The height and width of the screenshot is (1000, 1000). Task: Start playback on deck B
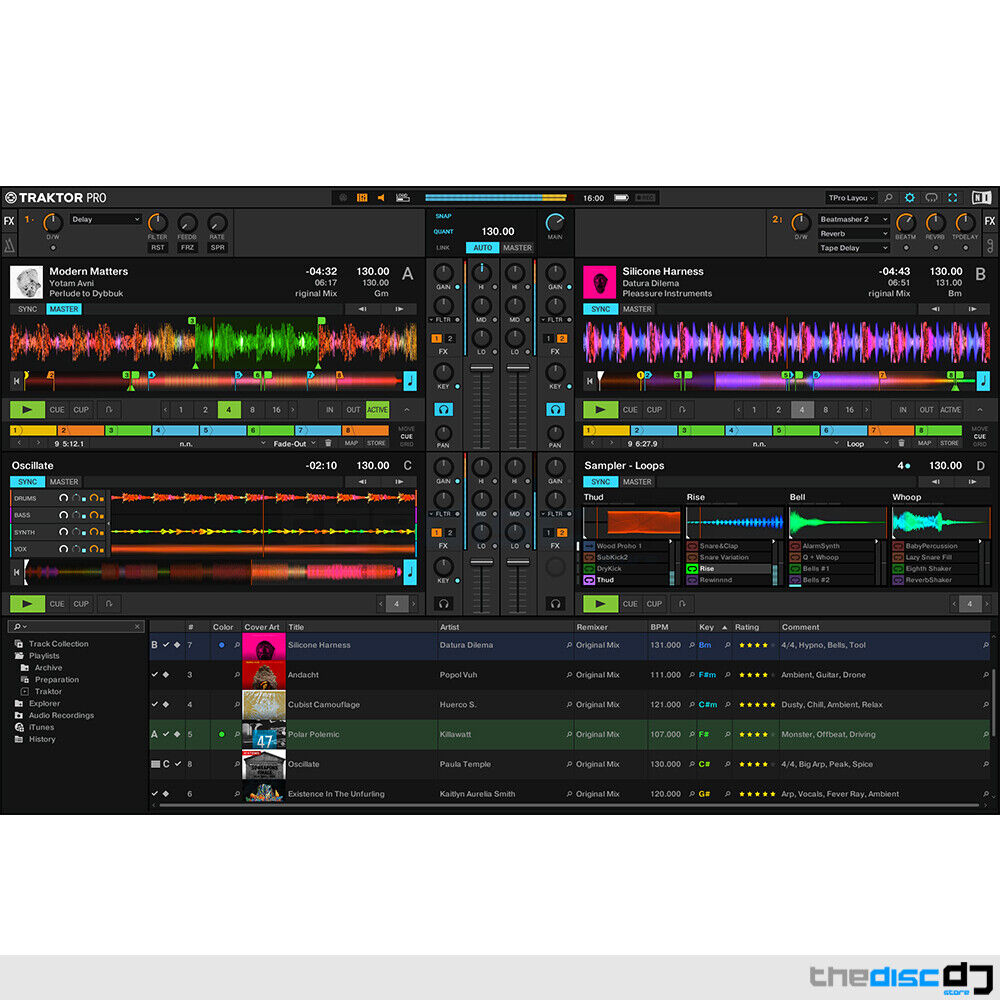600,409
